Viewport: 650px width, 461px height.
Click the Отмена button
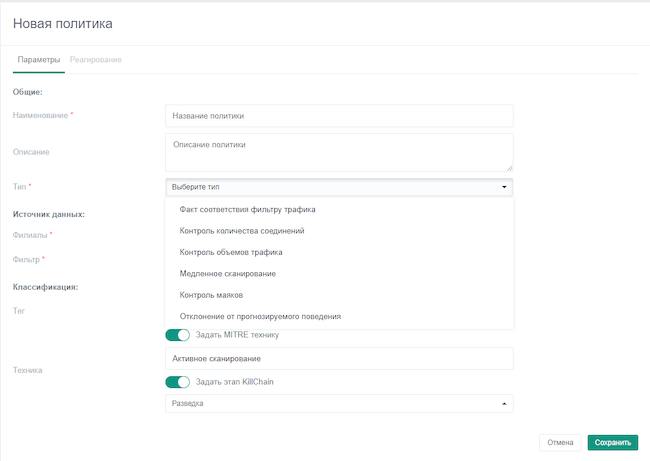click(560, 442)
